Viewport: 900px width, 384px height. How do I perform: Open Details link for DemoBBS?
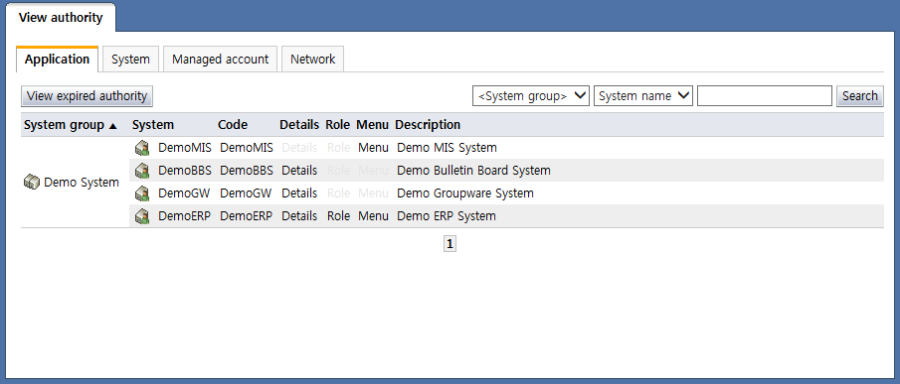(x=299, y=170)
